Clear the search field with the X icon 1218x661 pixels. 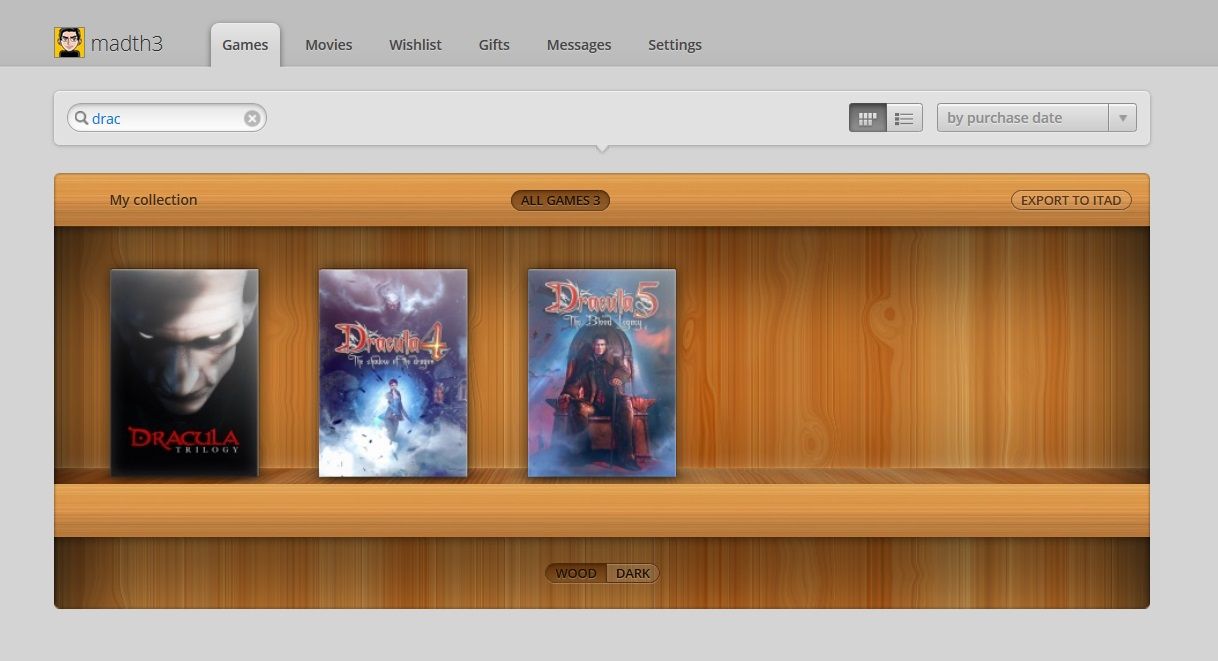click(252, 118)
